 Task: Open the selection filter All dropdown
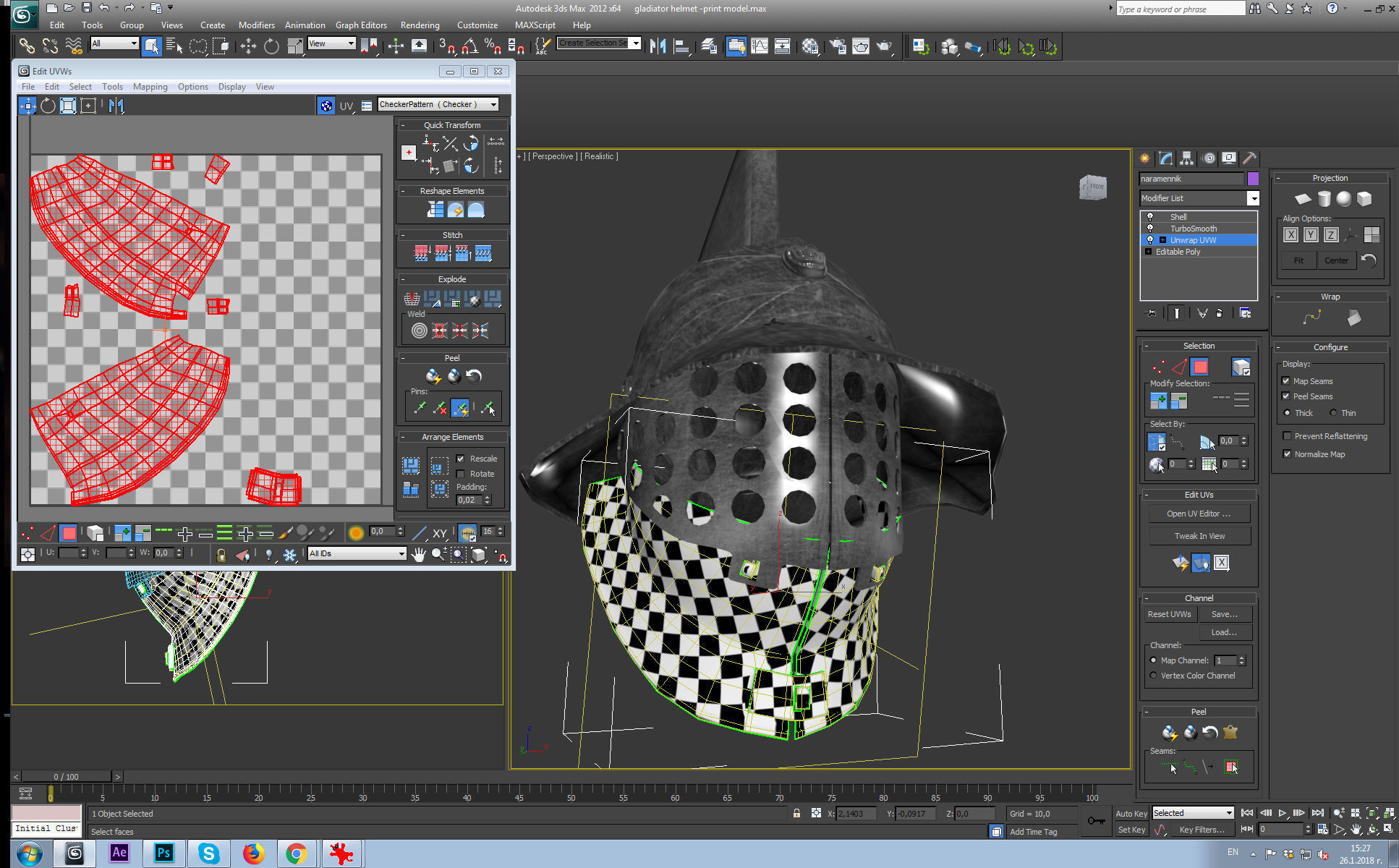coord(114,43)
